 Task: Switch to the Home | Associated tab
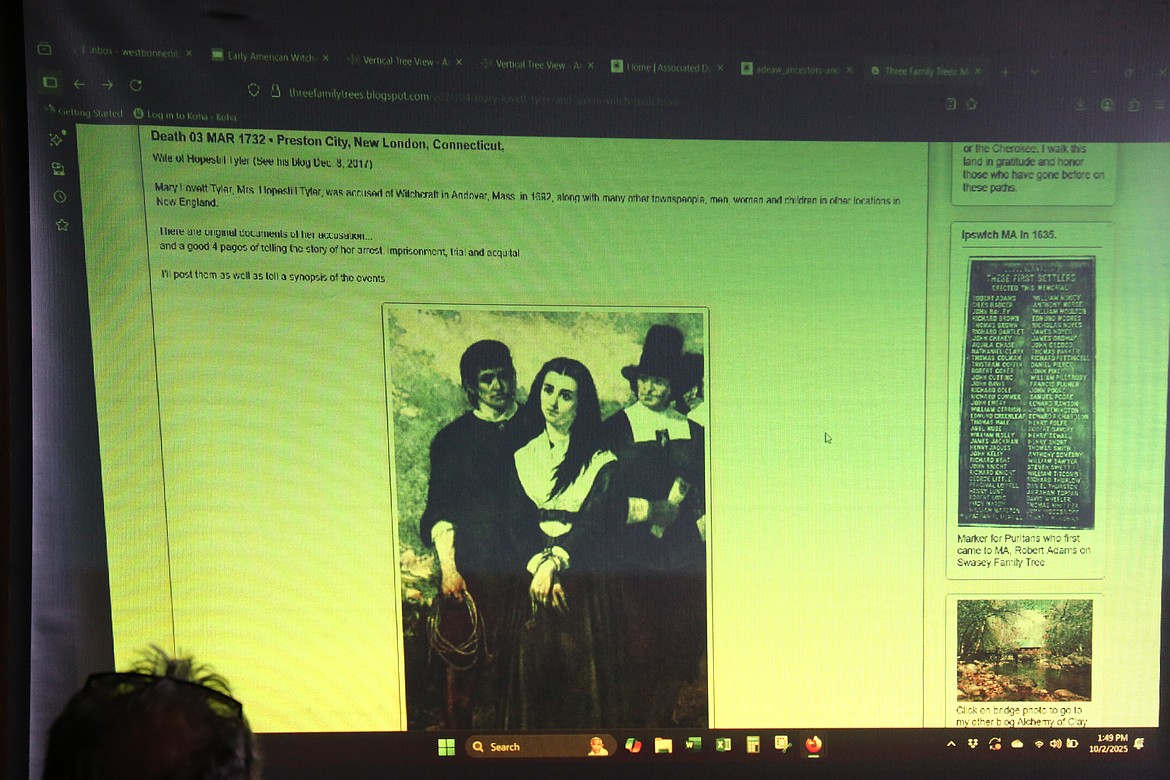667,67
